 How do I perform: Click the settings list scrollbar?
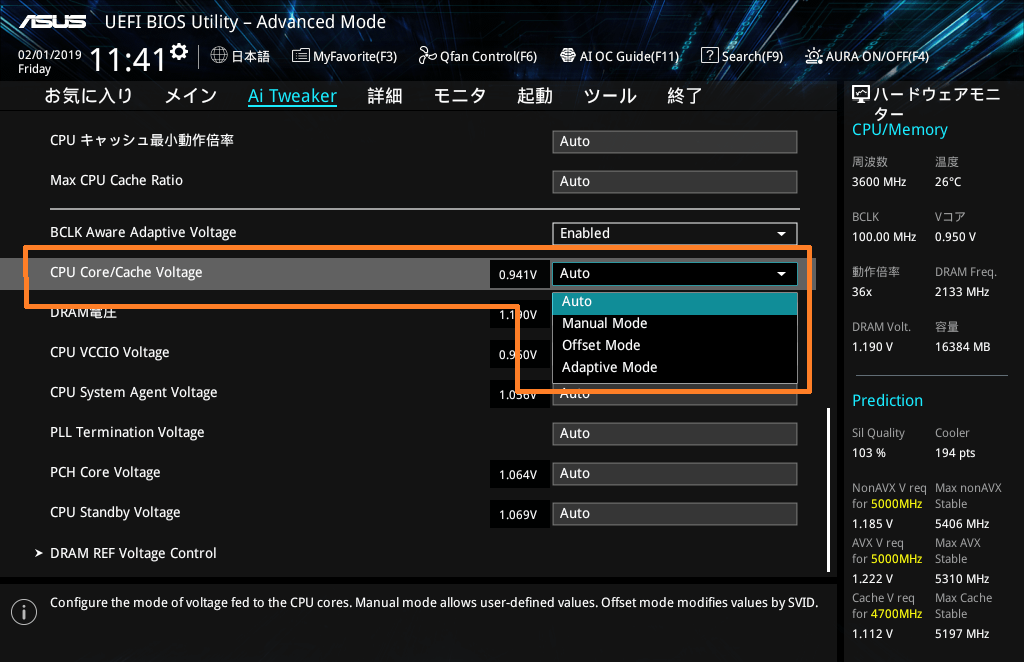[x=828, y=490]
